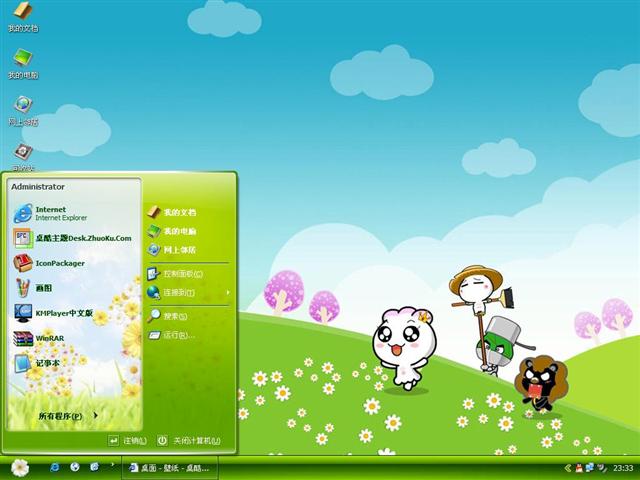Click the flower Start button
640x480 pixels.
click(19, 468)
